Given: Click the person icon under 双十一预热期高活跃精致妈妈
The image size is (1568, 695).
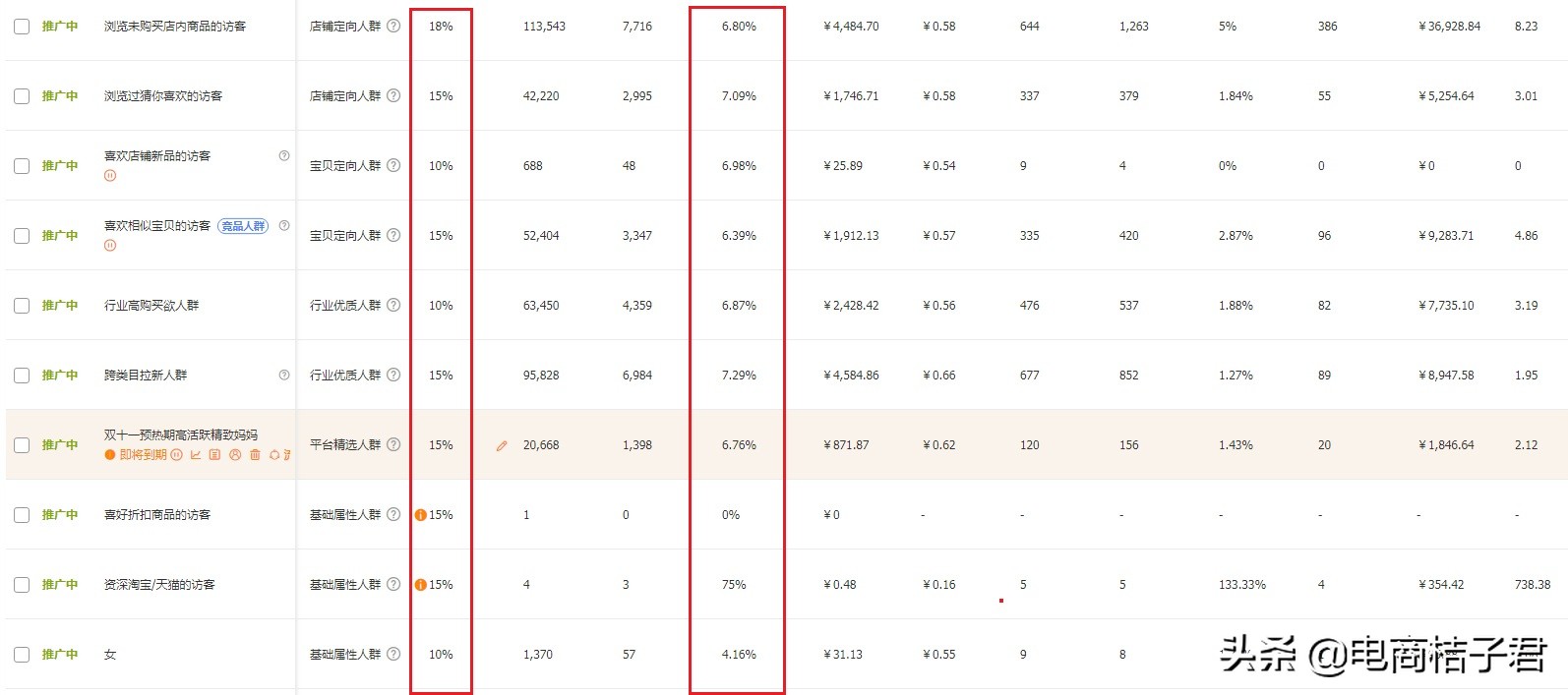Looking at the screenshot, I should coord(235,455).
